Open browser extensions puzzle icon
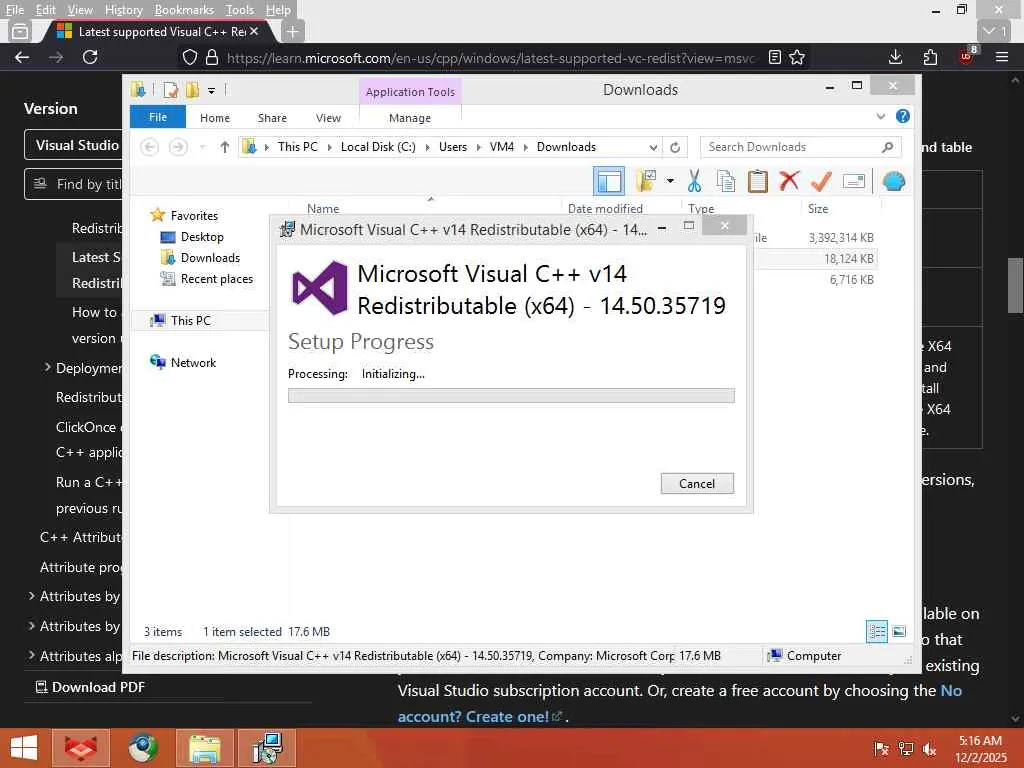1024x768 pixels. (931, 57)
